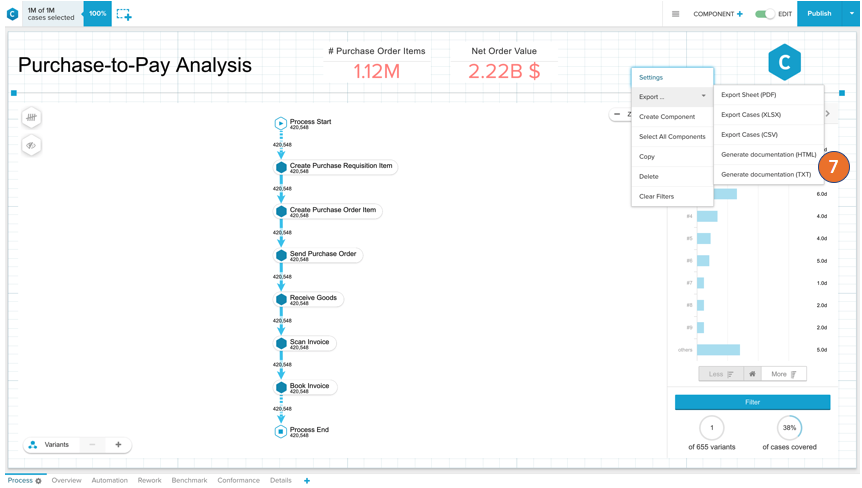Increase variants with the plus button
Image resolution: width=862 pixels, height=488 pixels.
[118, 445]
